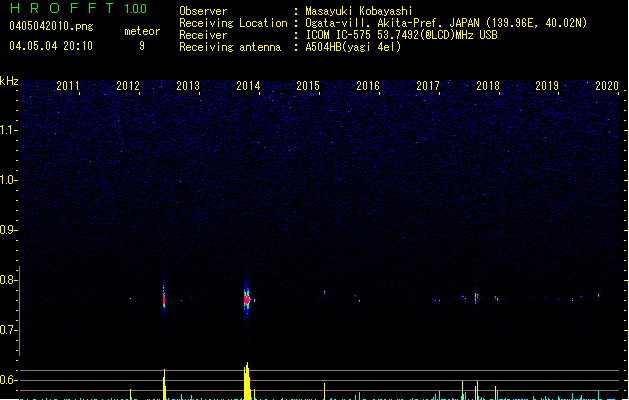Click the 2015 time axis marker
Viewport: 629px width, 400px height.
pyautogui.click(x=308, y=86)
